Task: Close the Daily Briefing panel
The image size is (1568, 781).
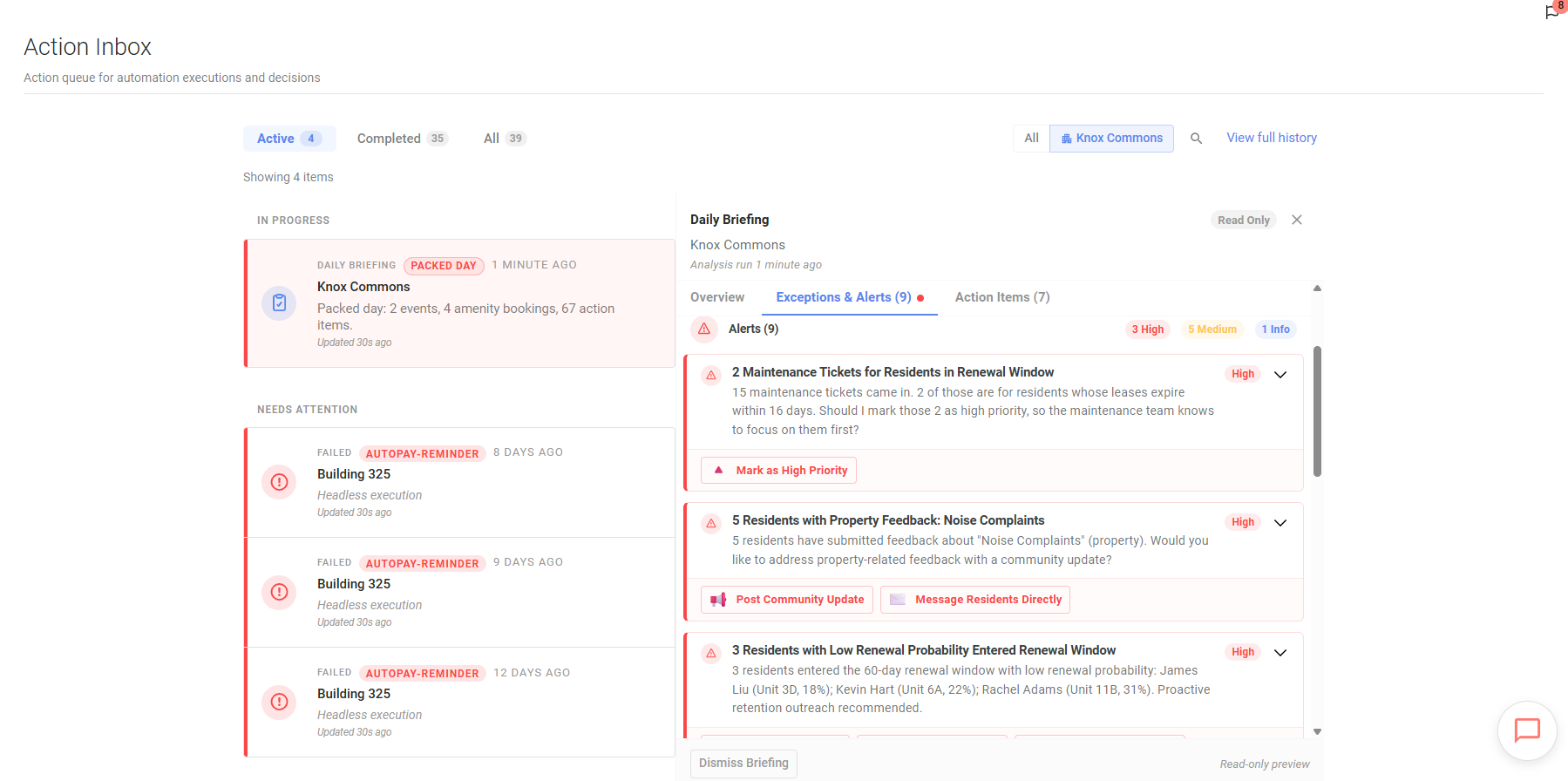Action: [1297, 220]
